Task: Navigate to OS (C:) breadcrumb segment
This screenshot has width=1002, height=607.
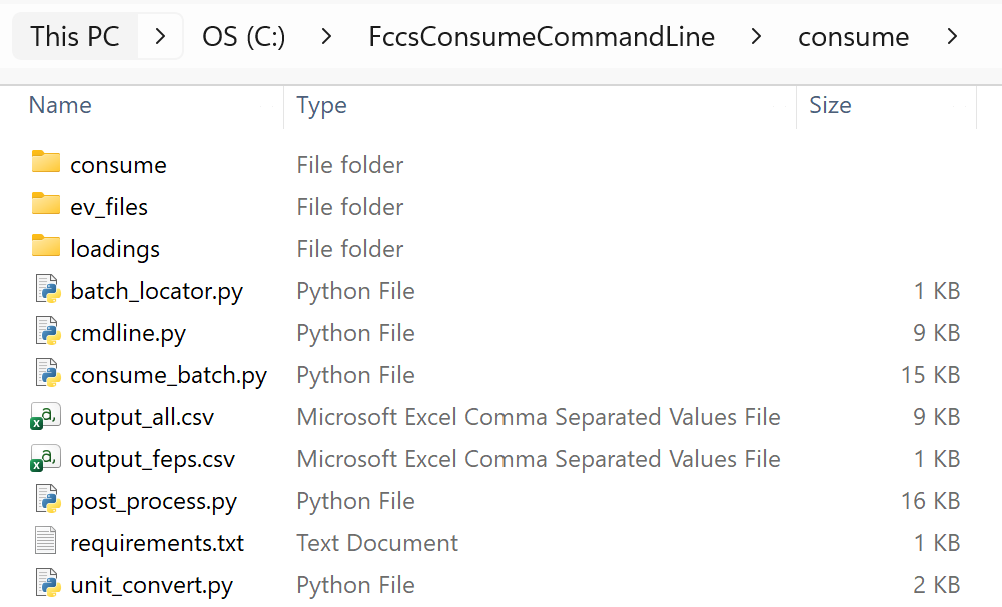Action: tap(243, 37)
